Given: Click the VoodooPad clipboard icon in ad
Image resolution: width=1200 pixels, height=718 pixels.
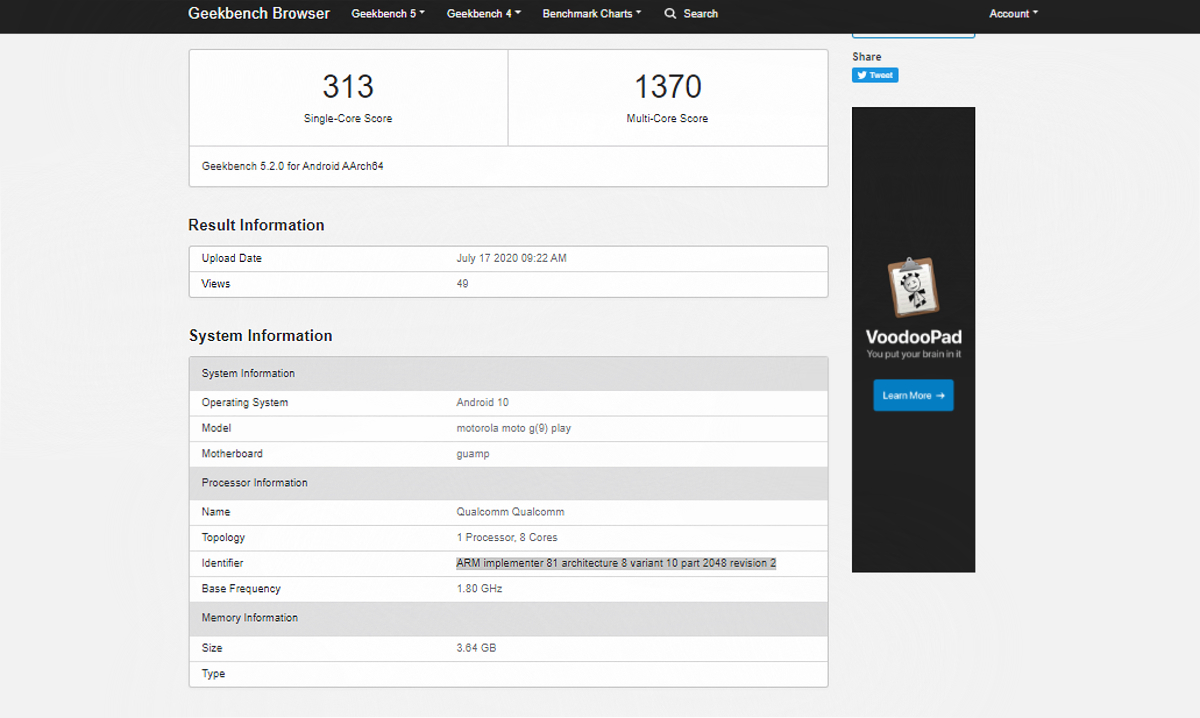Looking at the screenshot, I should (913, 287).
